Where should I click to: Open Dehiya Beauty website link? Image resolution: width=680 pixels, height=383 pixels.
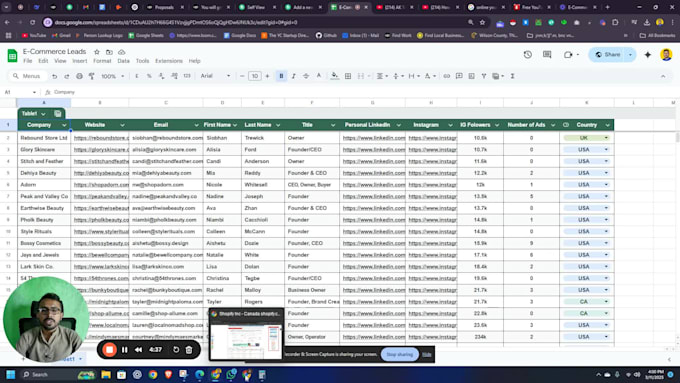[x=101, y=173]
